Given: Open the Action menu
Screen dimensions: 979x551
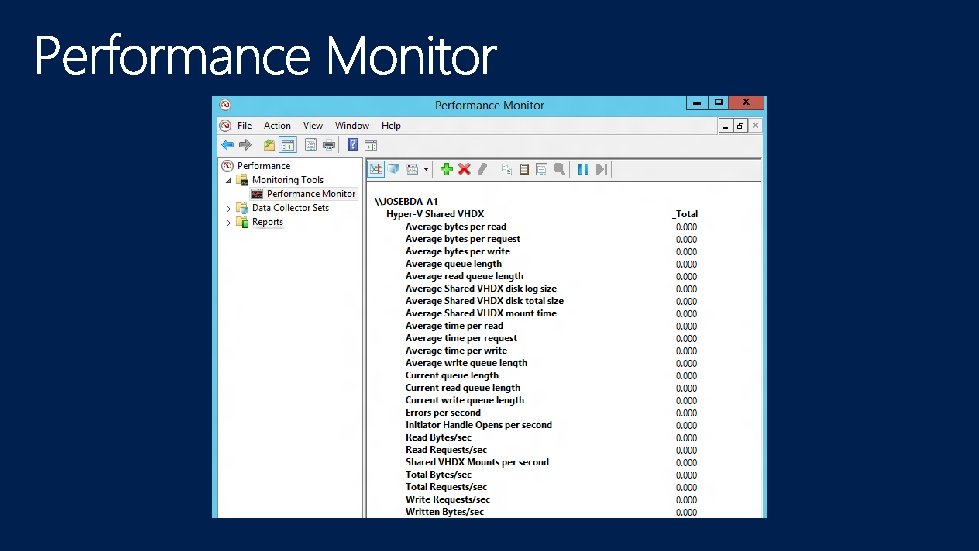Looking at the screenshot, I should click(x=277, y=125).
